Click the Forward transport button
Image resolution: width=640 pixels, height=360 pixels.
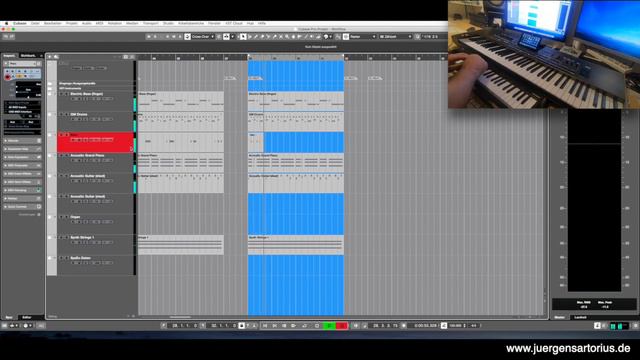(293, 326)
